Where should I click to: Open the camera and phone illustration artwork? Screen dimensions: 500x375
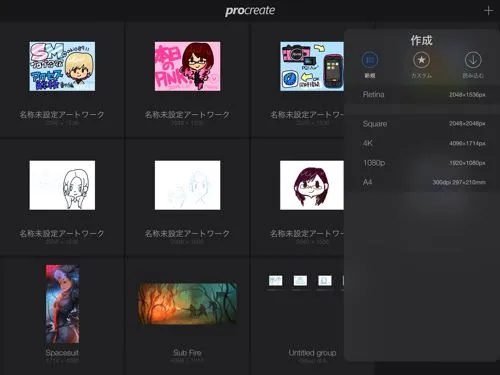click(312, 66)
